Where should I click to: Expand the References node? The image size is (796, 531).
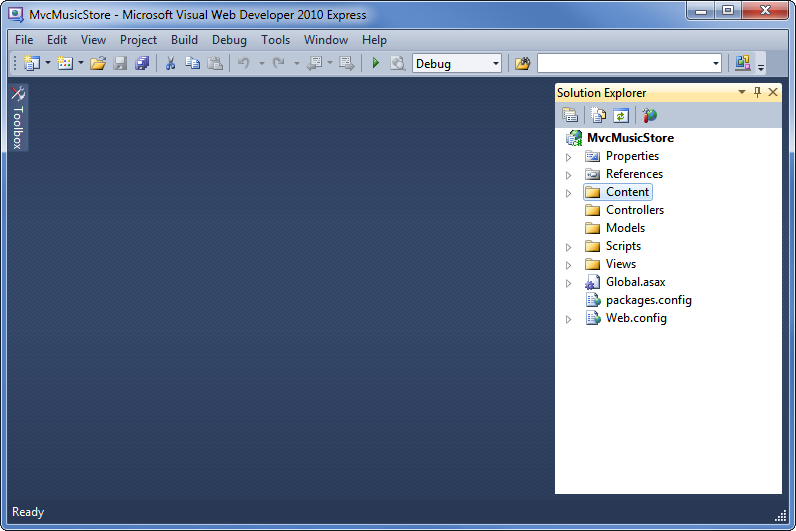coord(569,174)
